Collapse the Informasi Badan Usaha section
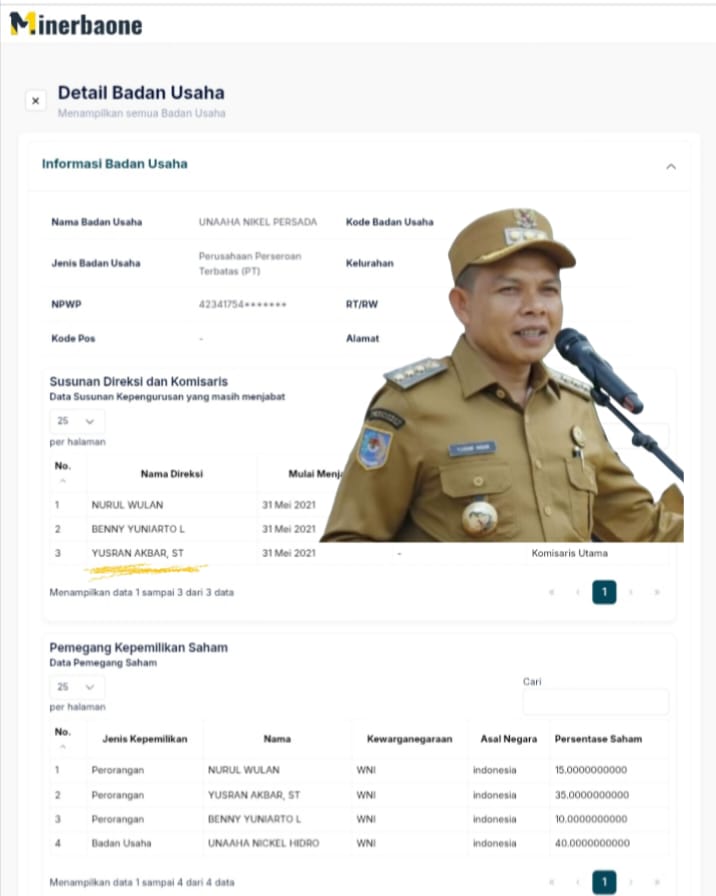716x896 pixels. pyautogui.click(x=671, y=166)
